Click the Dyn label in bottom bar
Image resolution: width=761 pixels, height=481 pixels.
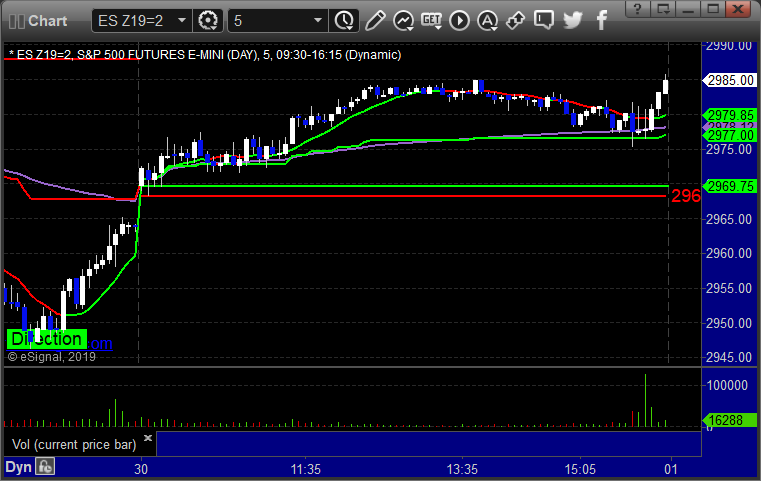(x=18, y=467)
